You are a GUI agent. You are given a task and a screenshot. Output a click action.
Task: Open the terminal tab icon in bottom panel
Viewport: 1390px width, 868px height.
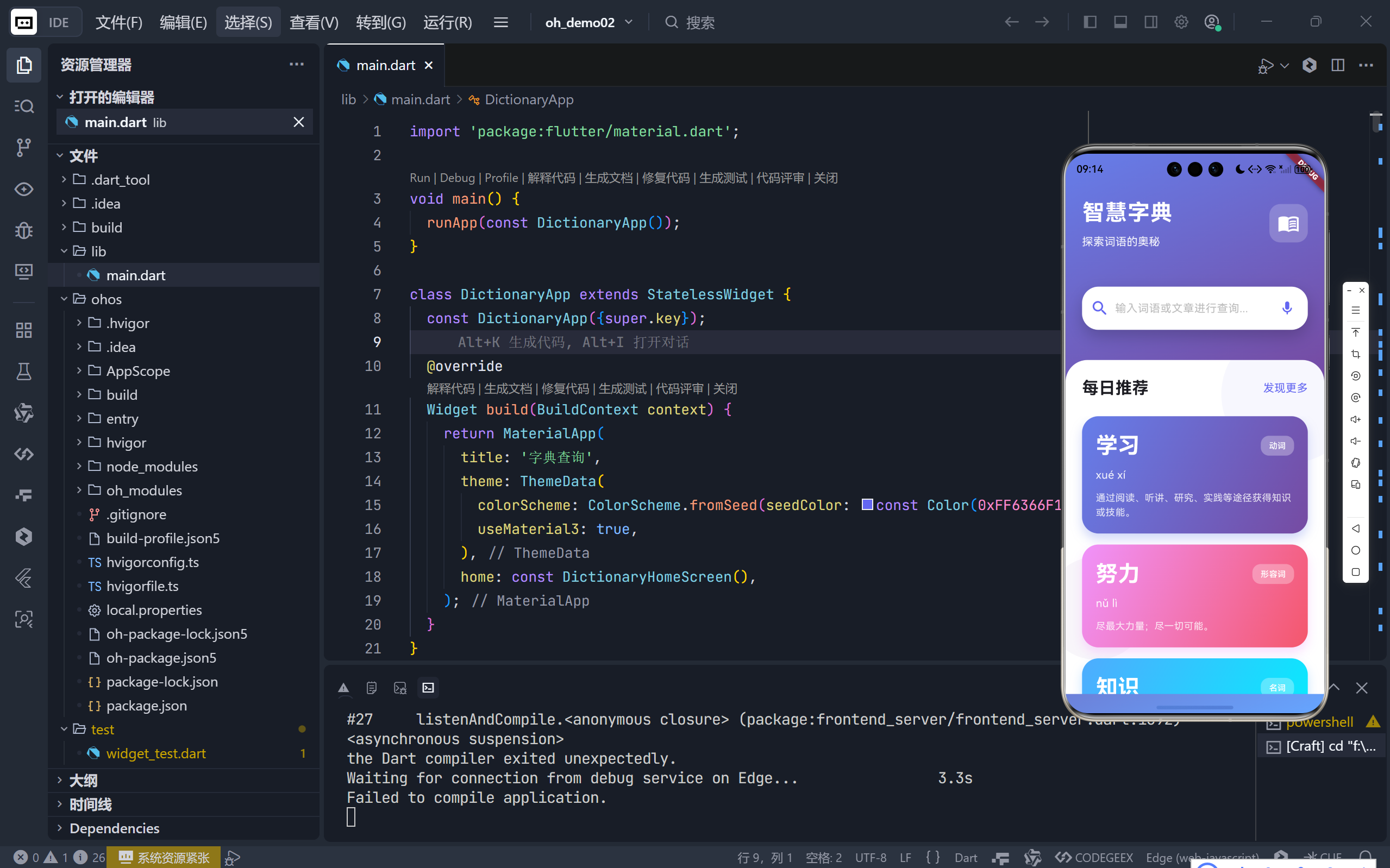428,687
